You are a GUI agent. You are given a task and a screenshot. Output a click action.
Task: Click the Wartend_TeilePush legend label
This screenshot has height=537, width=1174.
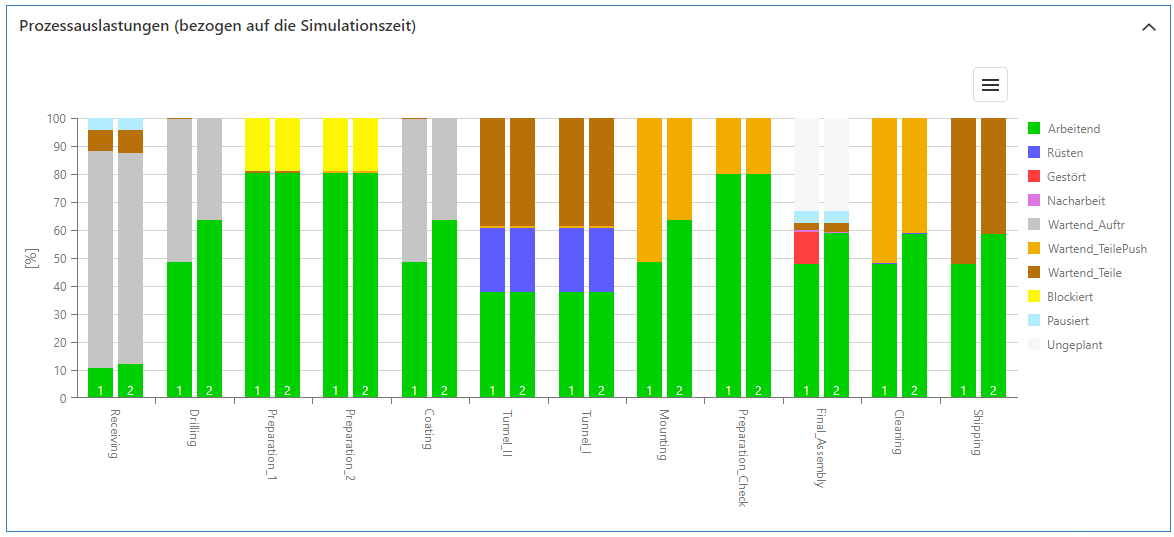(1097, 249)
